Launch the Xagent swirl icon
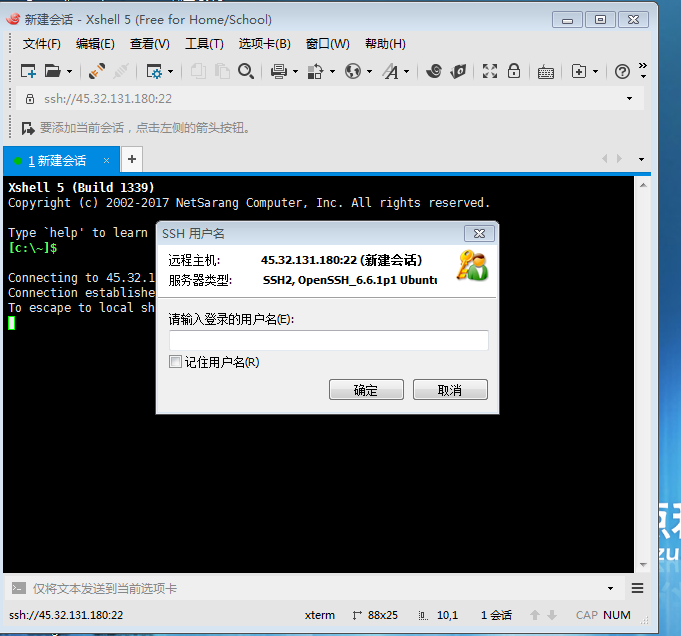681x636 pixels. (433, 71)
